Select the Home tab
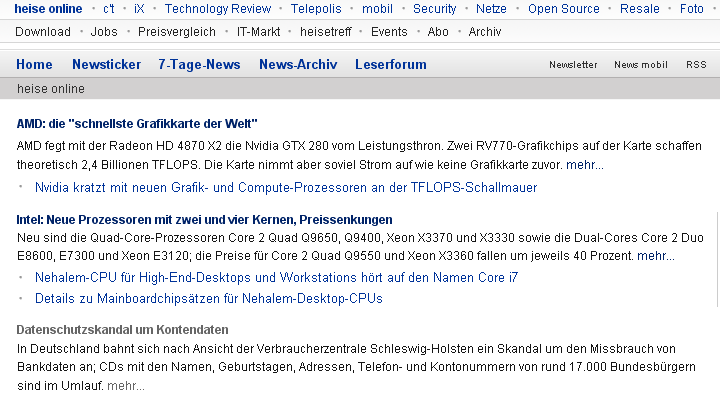Viewport: 720px width, 407px height. click(34, 64)
